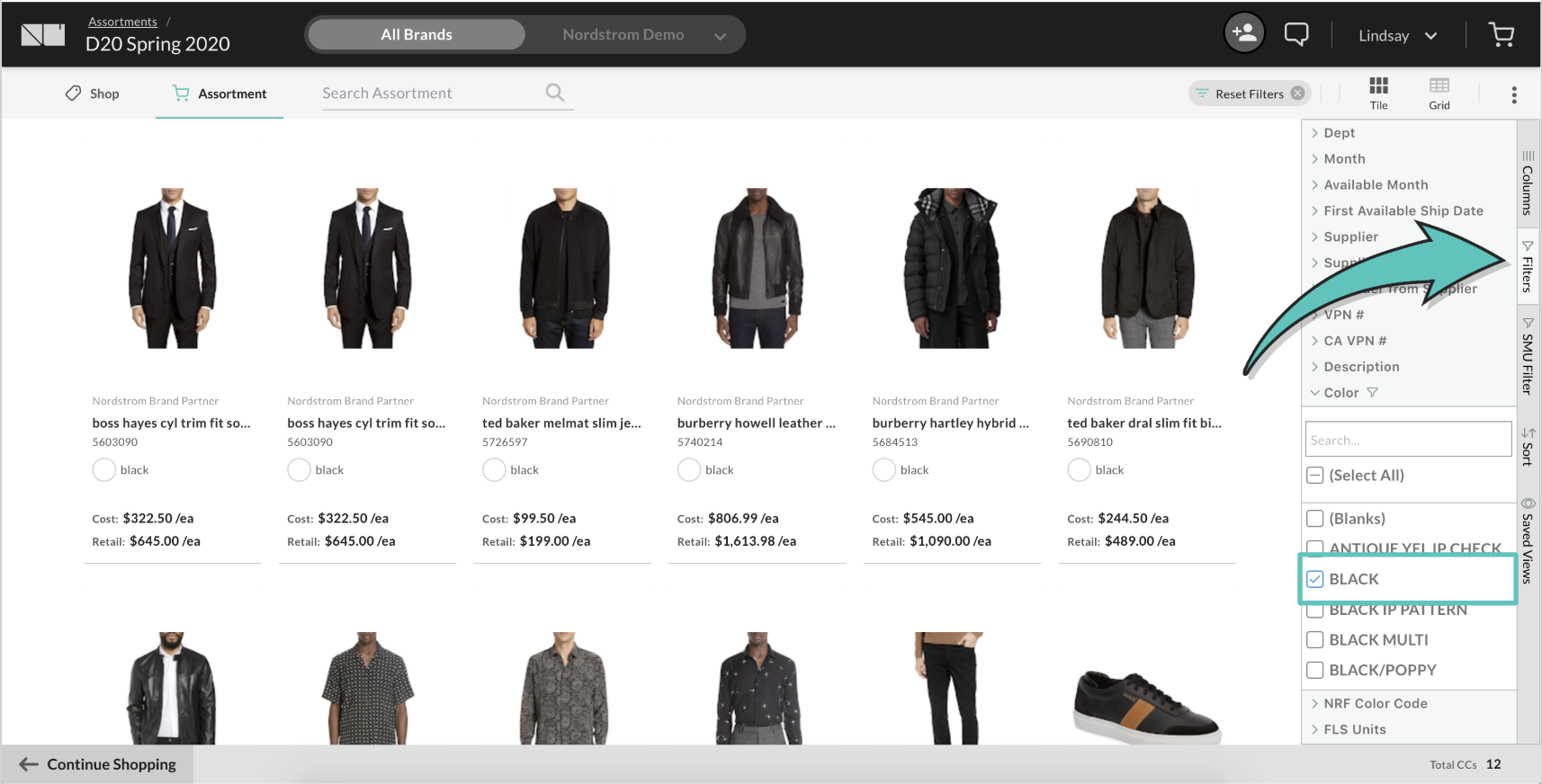Open the three-dot more options menu

[x=1514, y=94]
